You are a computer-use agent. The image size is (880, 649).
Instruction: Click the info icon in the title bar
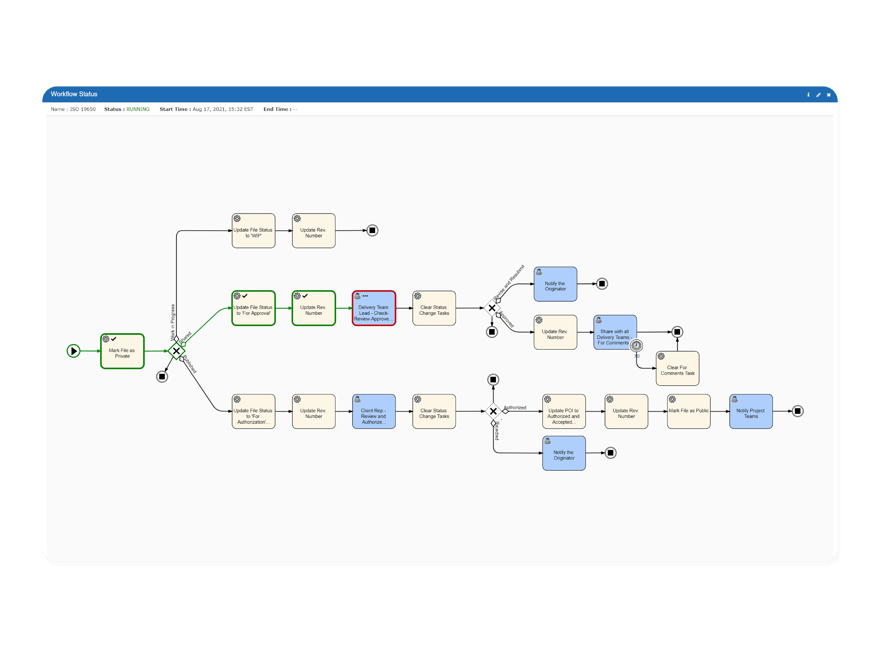808,94
